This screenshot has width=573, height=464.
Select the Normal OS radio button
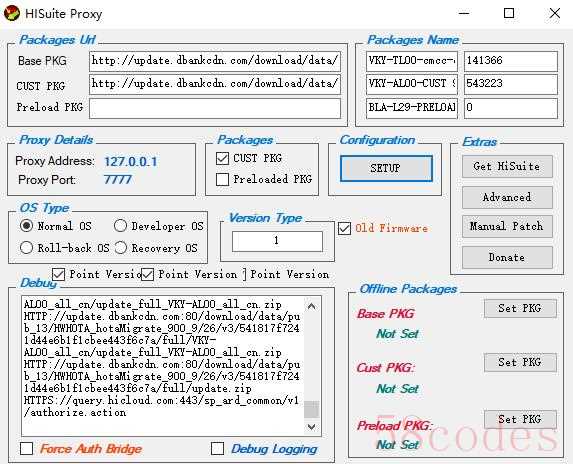pyautogui.click(x=26, y=226)
